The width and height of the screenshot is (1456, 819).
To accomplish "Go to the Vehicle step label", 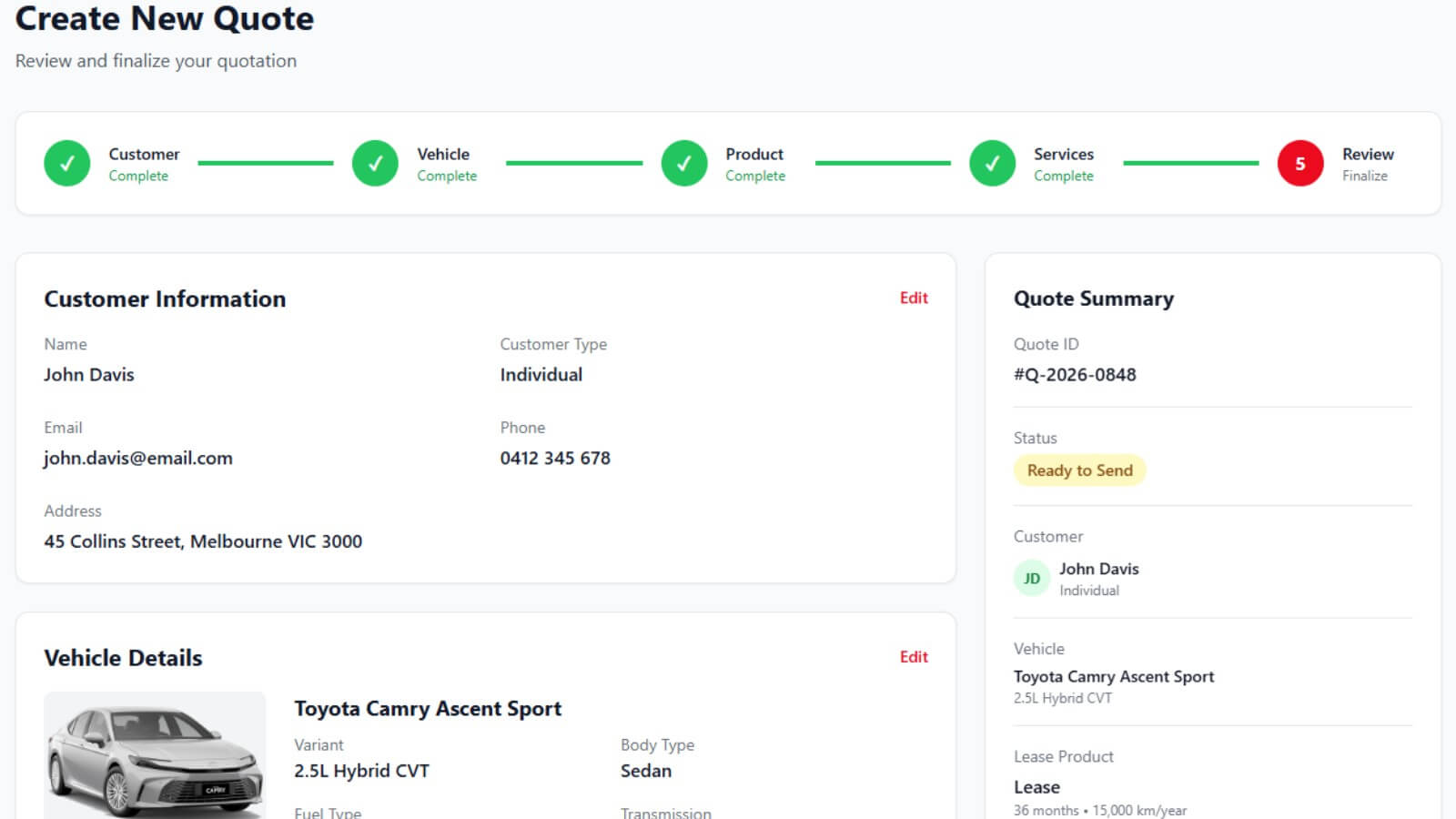I will point(443,155).
